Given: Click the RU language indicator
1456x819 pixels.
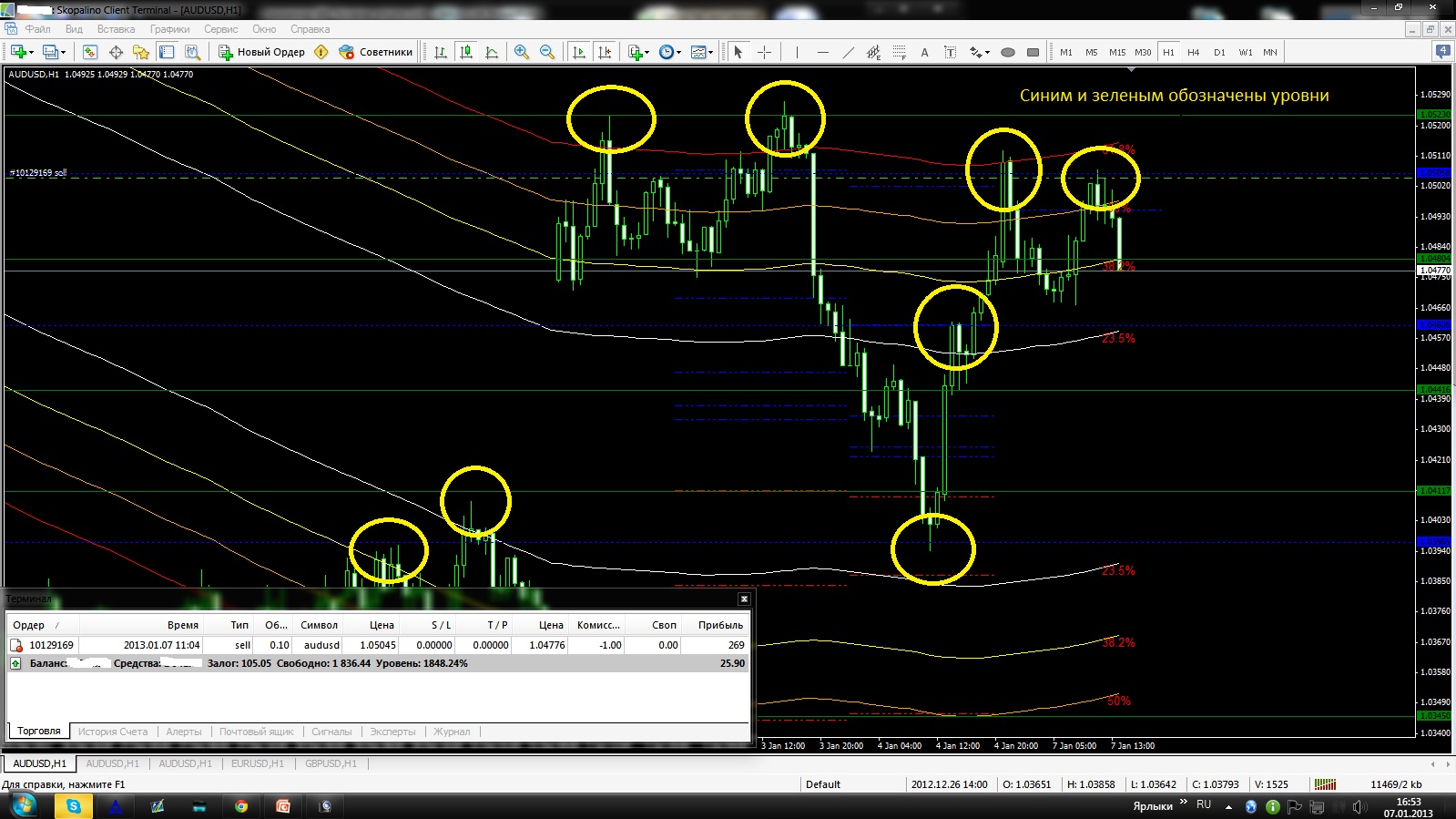Looking at the screenshot, I should coord(1204,804).
